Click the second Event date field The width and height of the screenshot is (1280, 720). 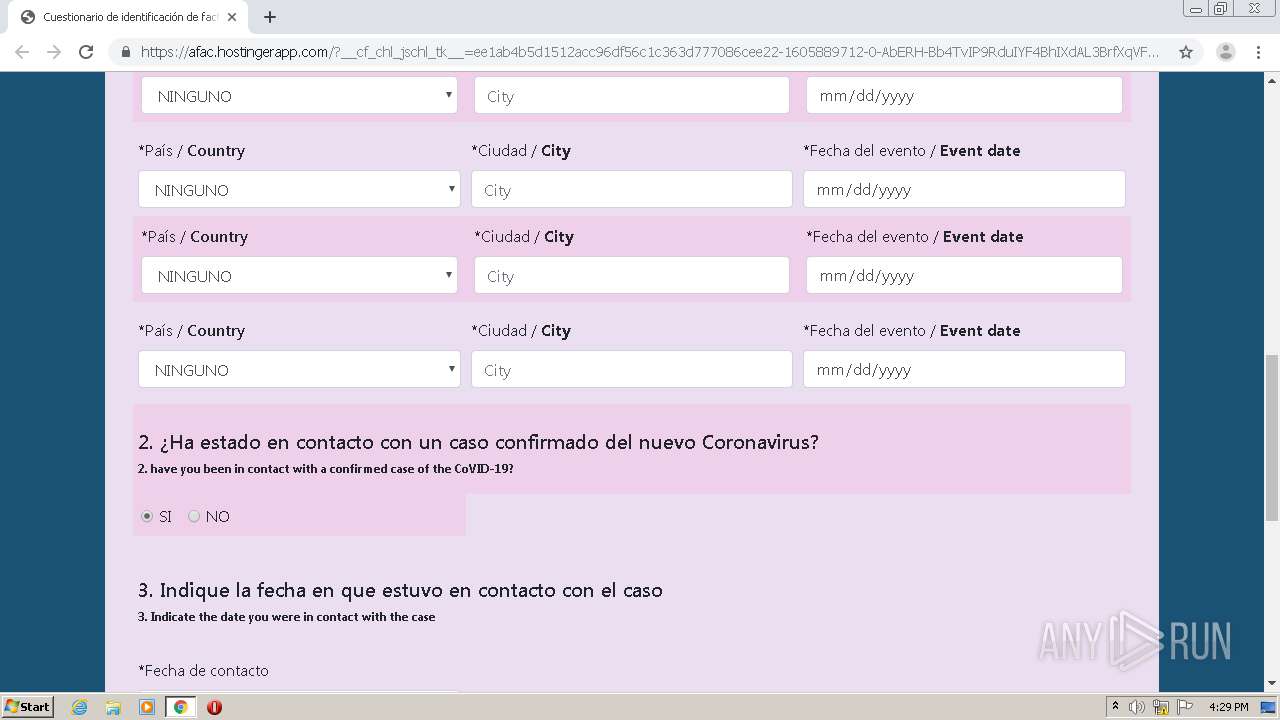point(964,189)
